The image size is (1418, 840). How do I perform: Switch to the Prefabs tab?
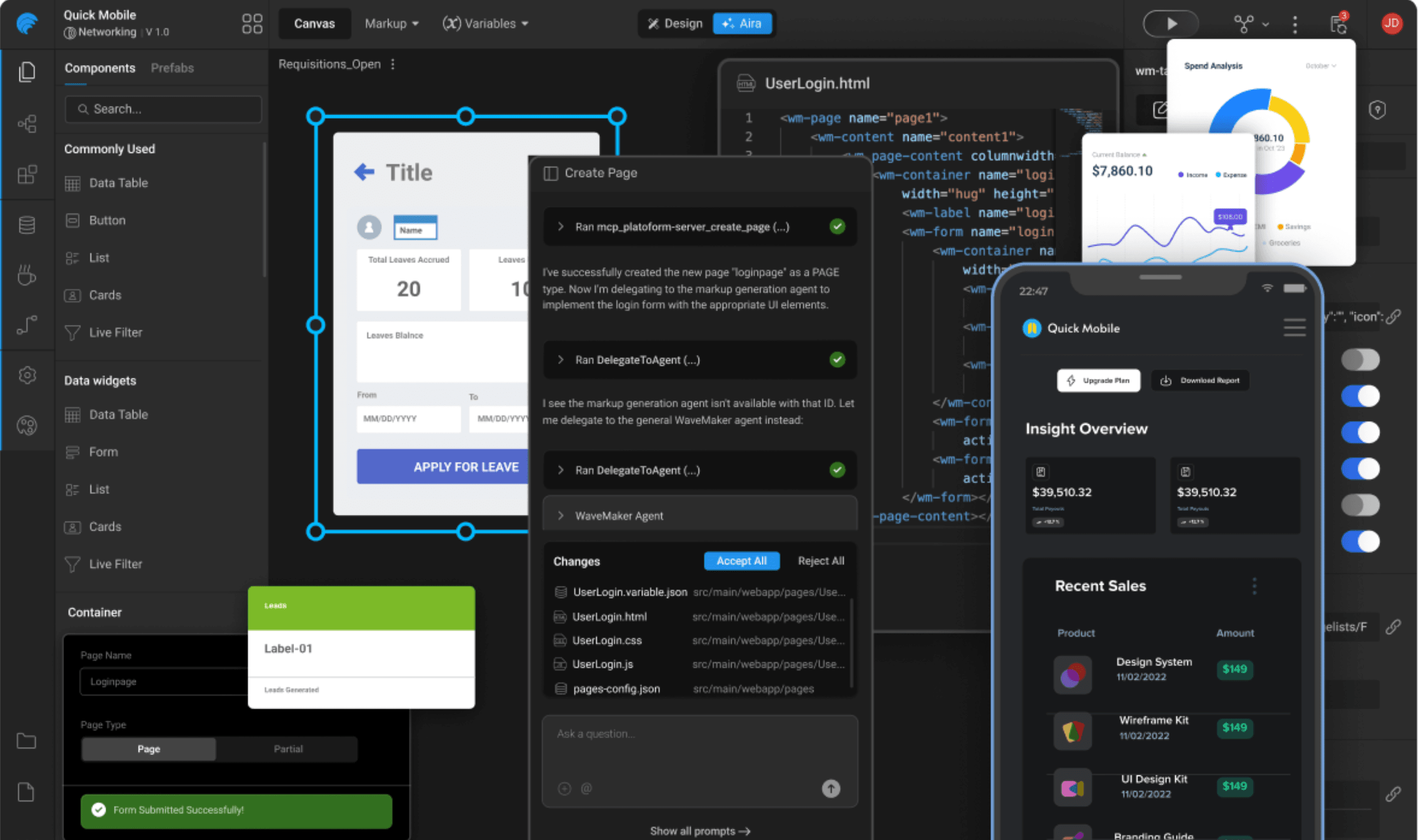172,68
